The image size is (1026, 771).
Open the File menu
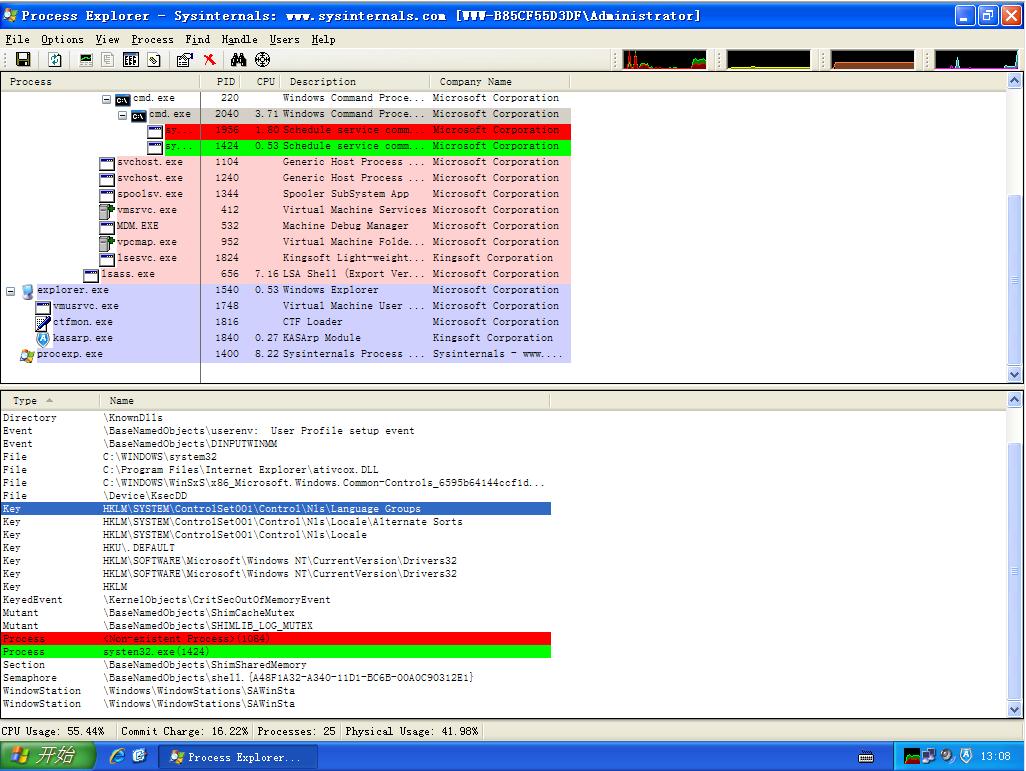point(18,39)
